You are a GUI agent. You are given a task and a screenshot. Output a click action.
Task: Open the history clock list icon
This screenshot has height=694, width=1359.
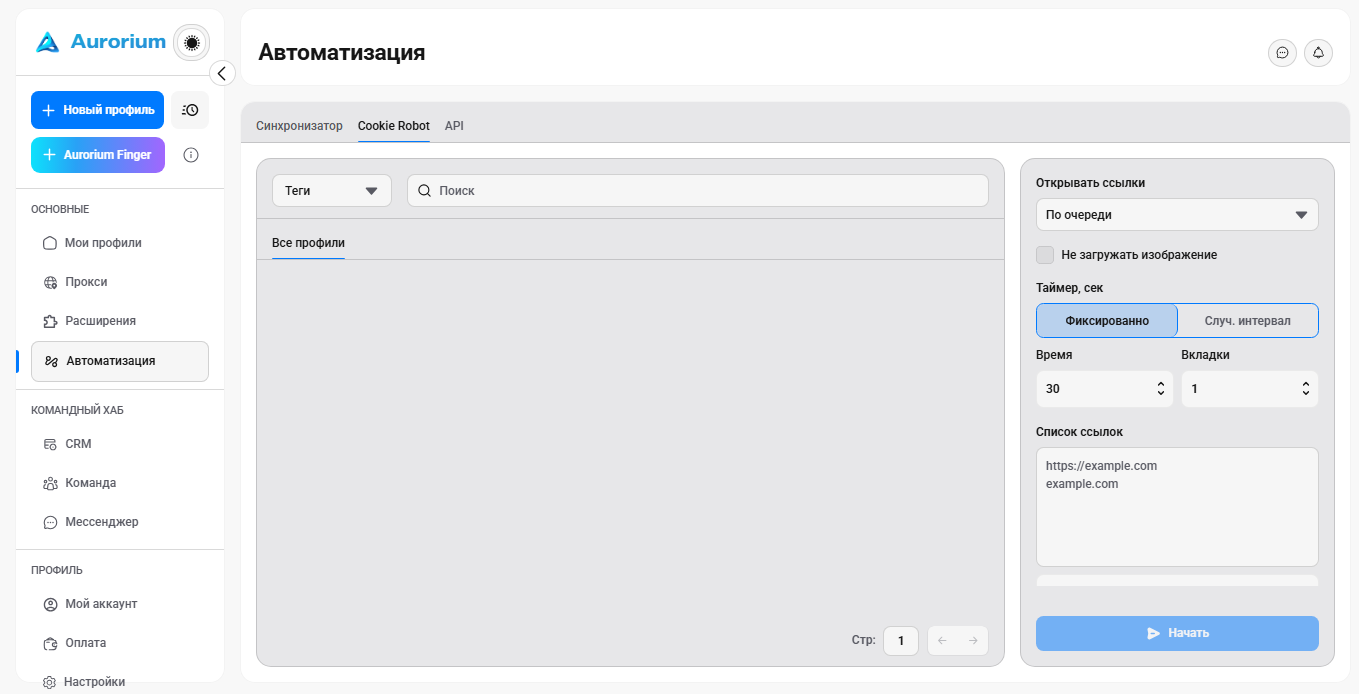190,110
